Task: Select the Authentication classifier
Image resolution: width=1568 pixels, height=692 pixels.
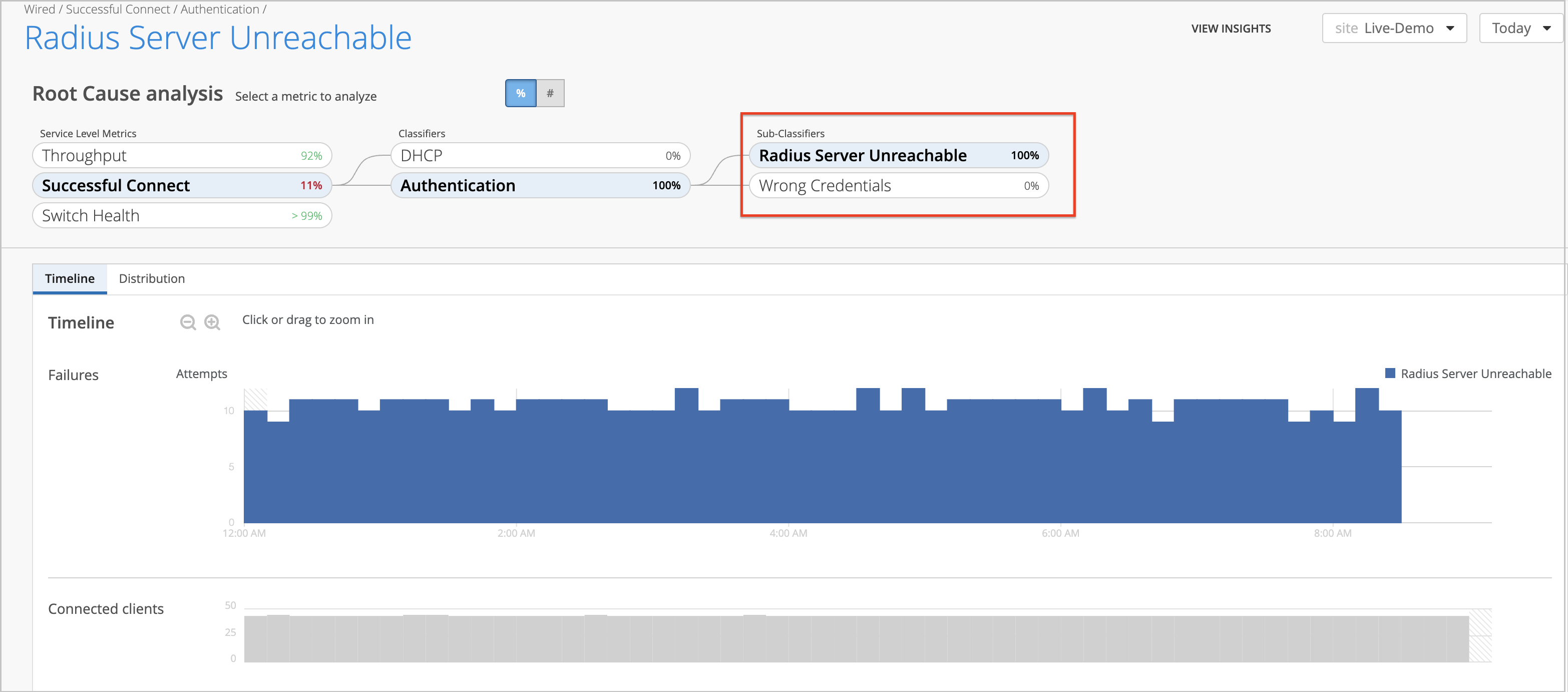Action: point(540,185)
